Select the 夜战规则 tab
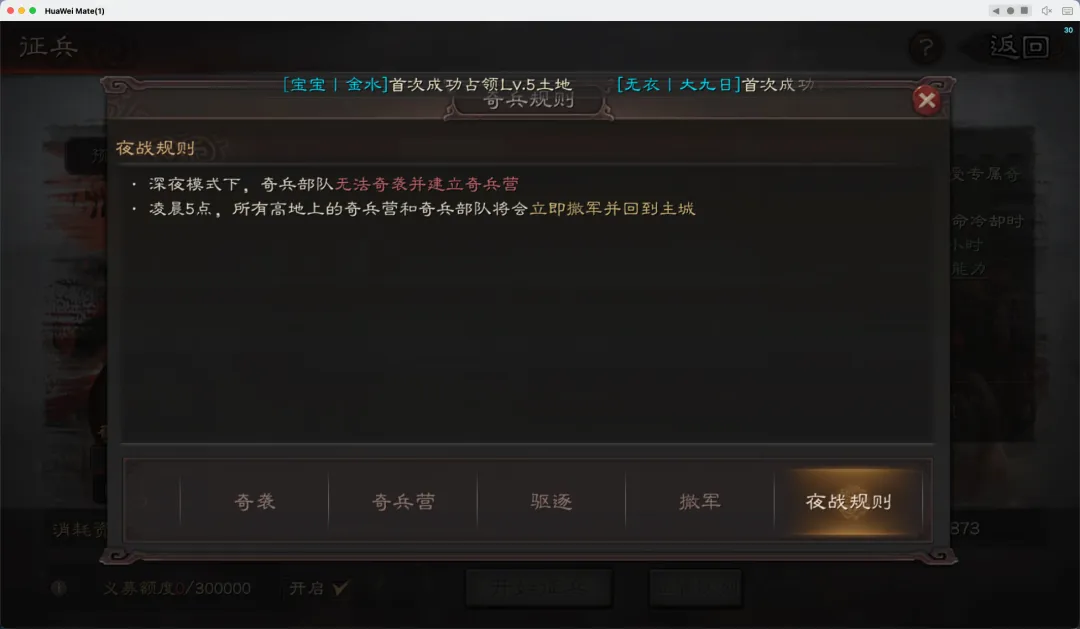 click(849, 502)
